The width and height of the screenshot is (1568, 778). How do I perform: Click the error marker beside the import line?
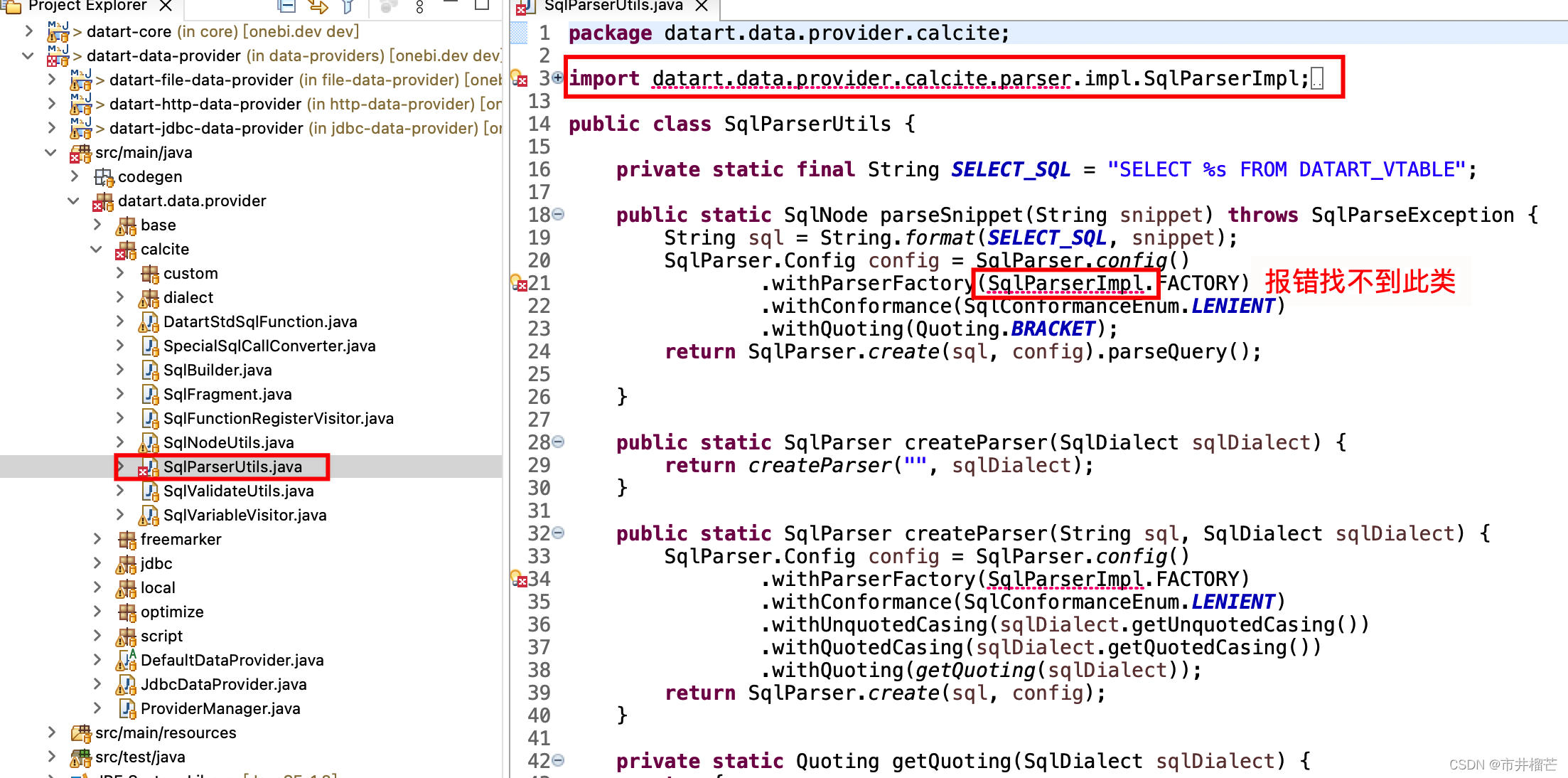point(519,78)
